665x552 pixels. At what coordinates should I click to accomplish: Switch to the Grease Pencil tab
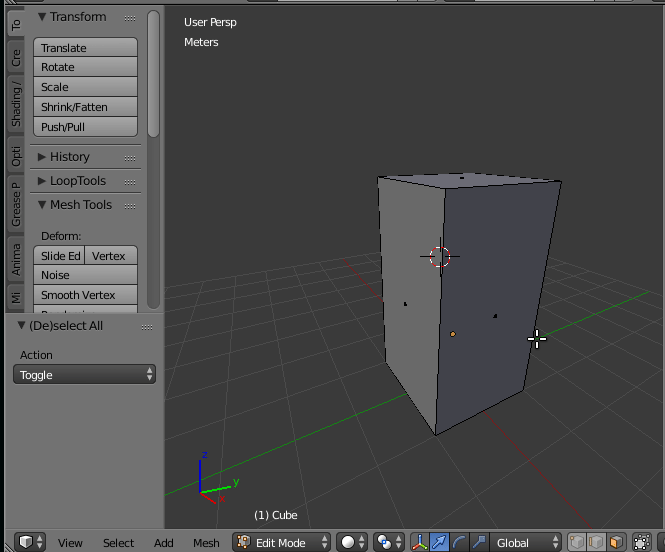point(16,205)
